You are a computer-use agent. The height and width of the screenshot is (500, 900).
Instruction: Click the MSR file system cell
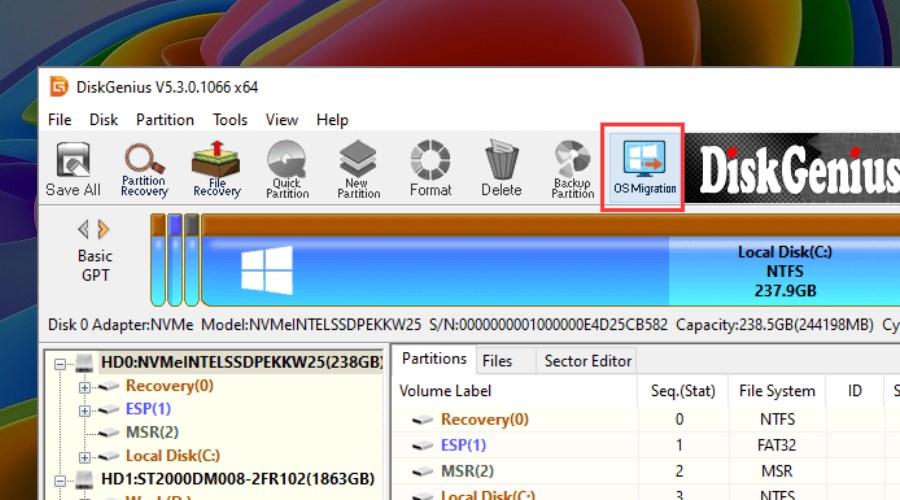(x=777, y=471)
